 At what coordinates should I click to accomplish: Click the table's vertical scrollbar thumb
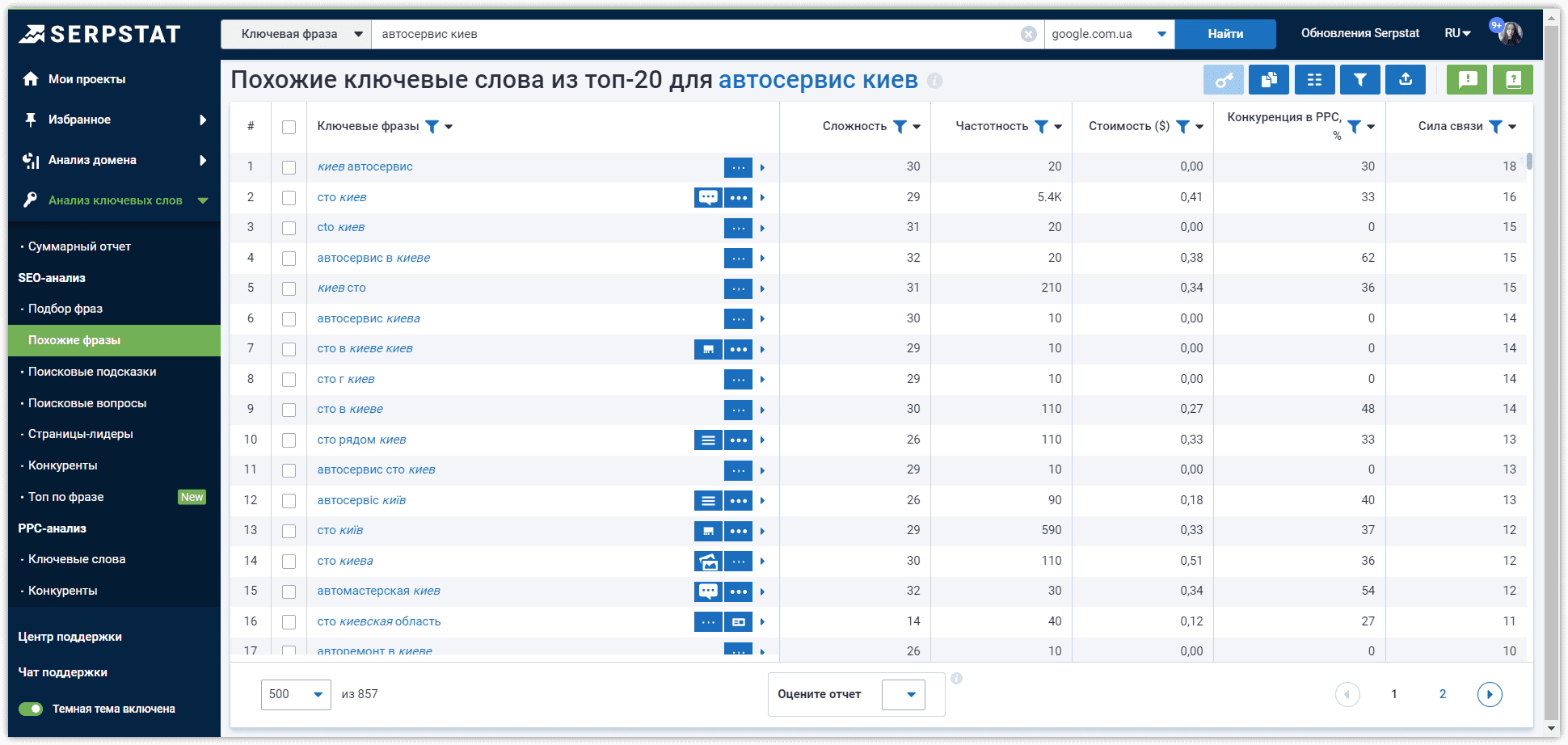1530,161
